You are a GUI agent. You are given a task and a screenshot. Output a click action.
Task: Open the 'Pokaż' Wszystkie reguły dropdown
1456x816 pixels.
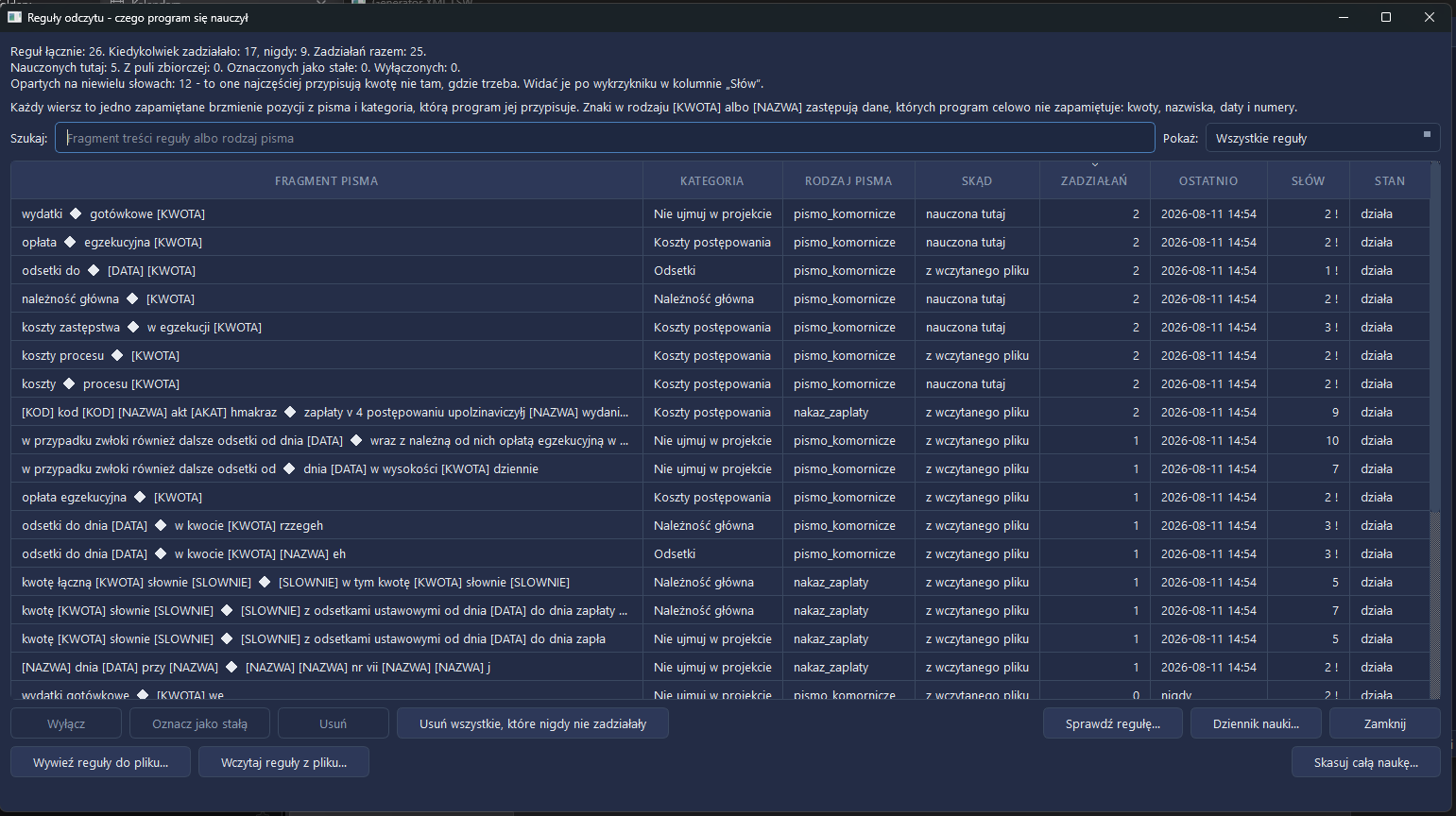tap(1323, 138)
